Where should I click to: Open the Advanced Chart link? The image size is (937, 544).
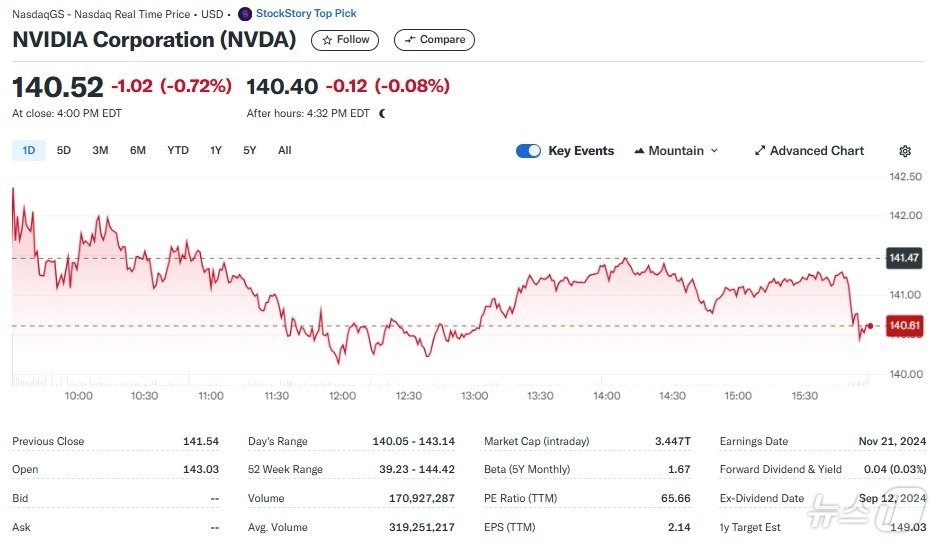pos(816,151)
